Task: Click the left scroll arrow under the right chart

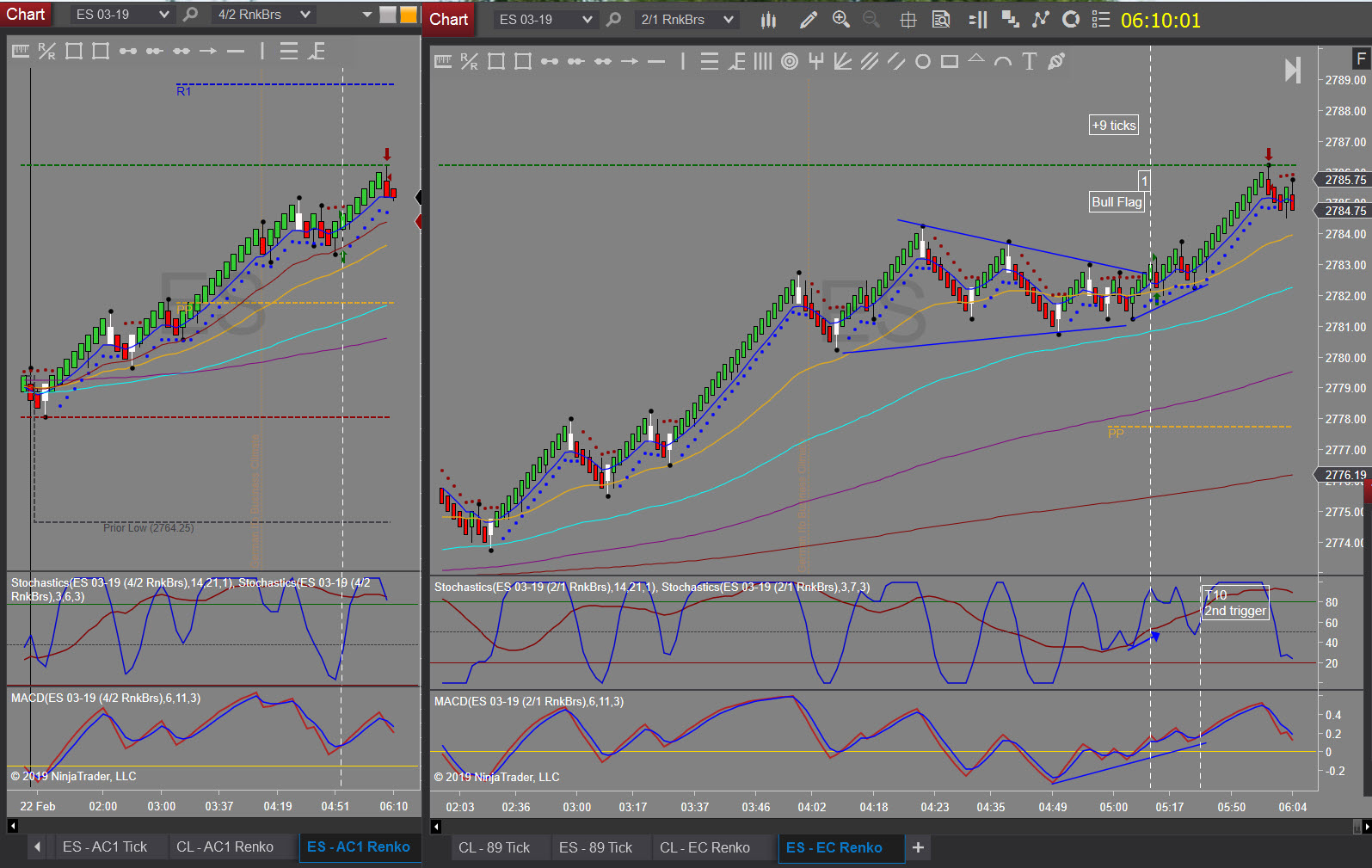Action: [436, 827]
